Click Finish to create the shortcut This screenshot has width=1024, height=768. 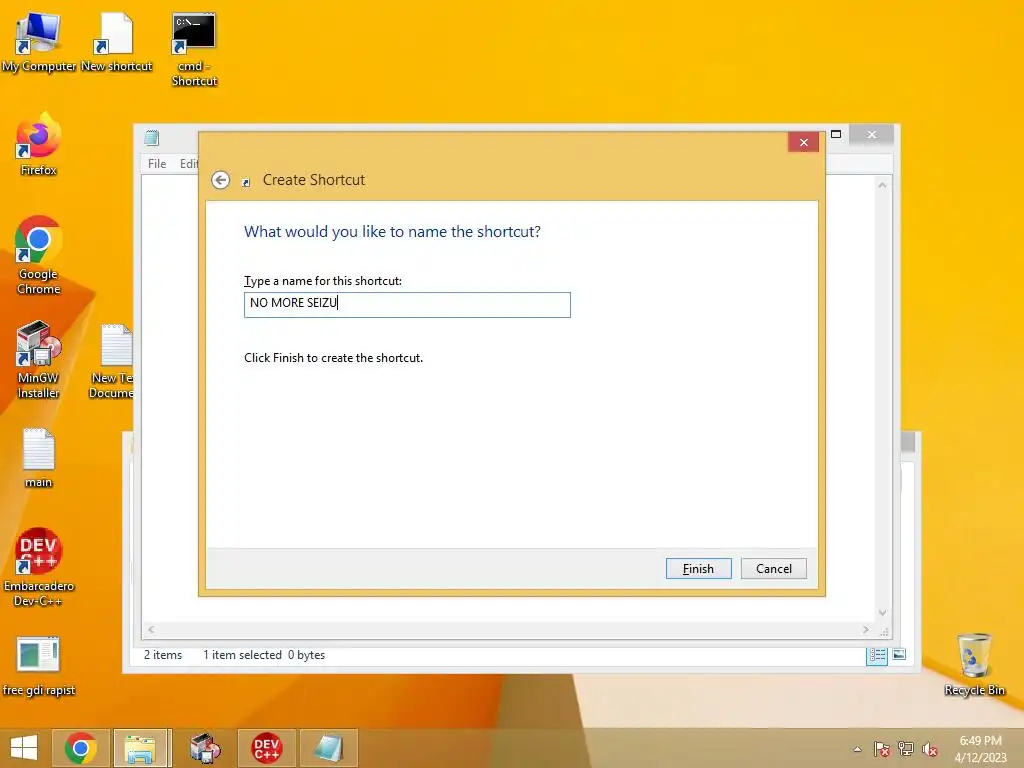(698, 569)
